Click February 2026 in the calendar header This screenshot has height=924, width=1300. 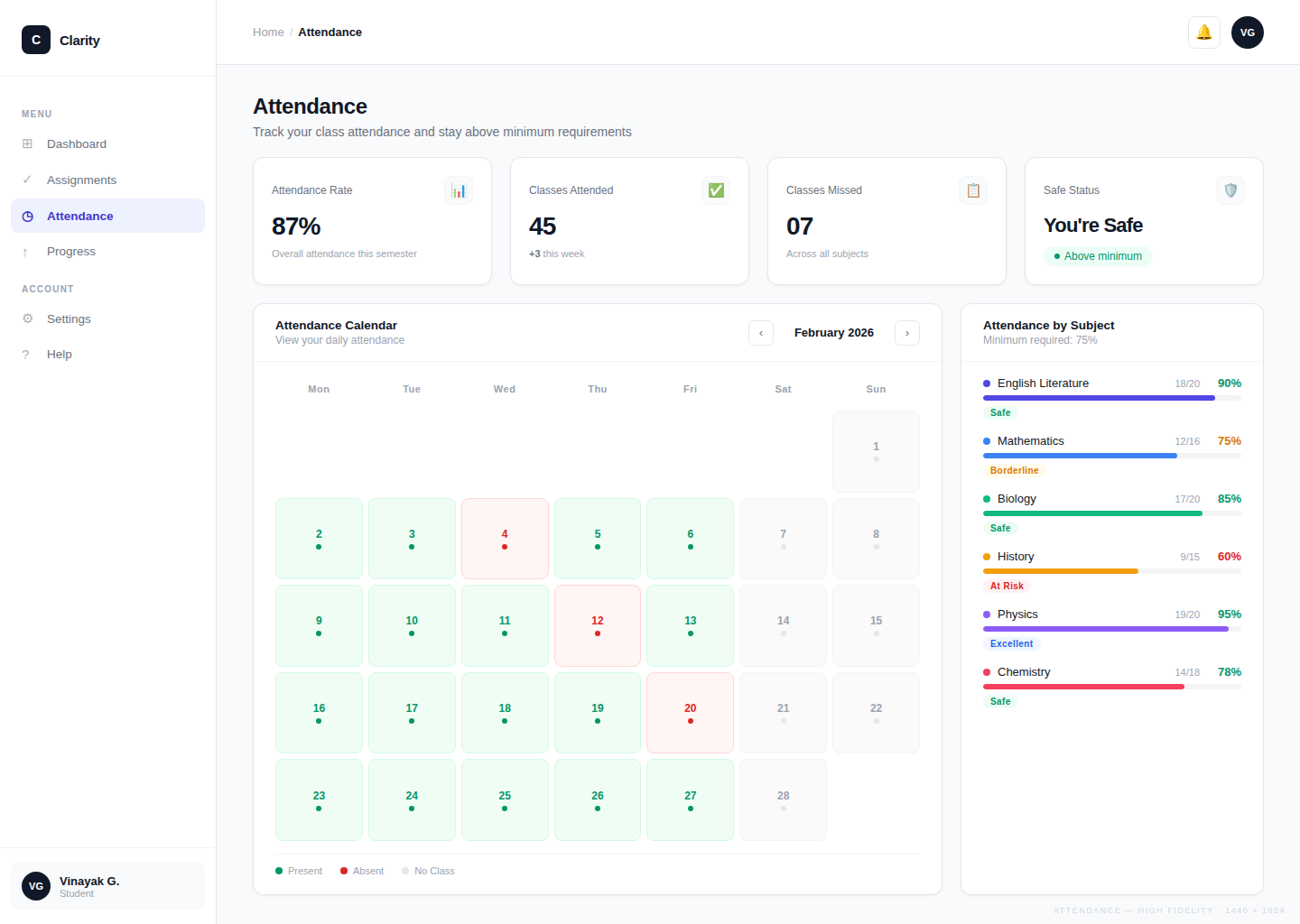pos(833,332)
